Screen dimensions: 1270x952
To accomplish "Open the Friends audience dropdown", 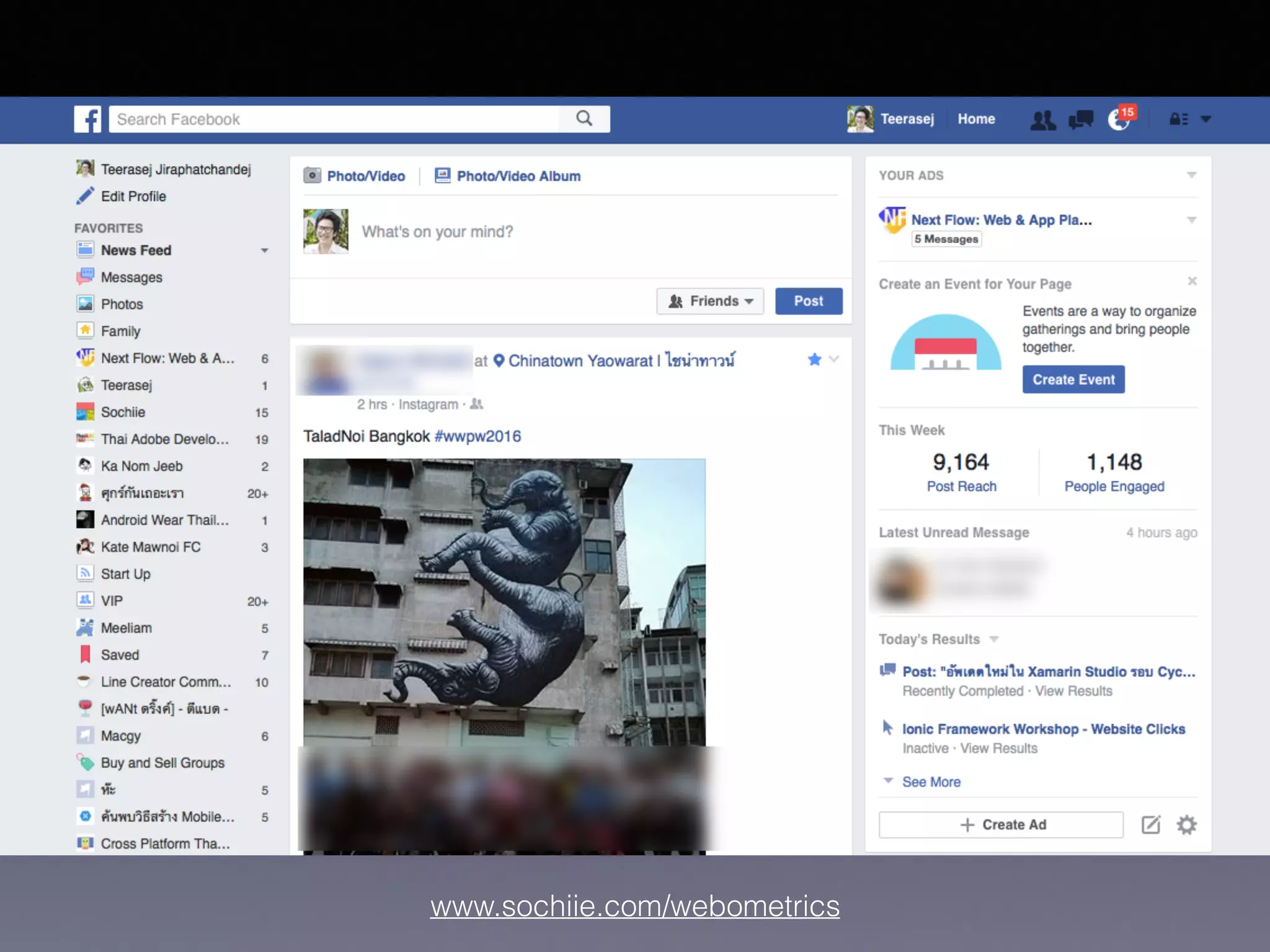I will (710, 301).
